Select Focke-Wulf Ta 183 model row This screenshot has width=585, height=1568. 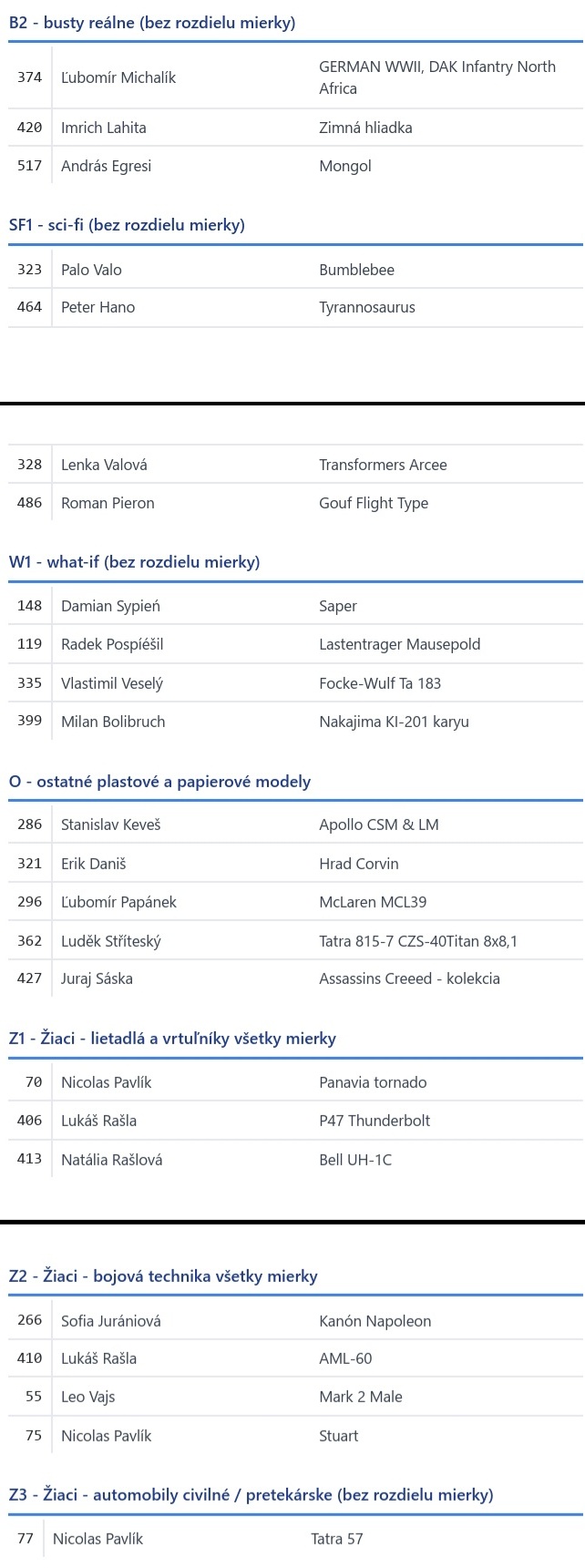(x=295, y=683)
